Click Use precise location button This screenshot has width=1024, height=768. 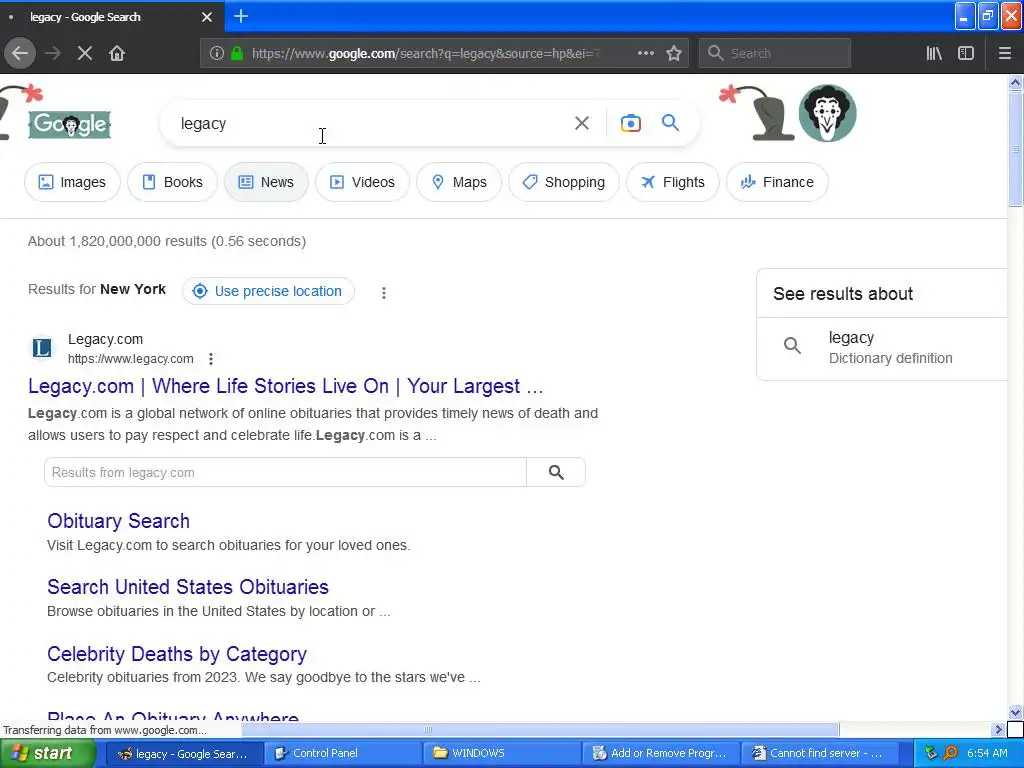268,291
